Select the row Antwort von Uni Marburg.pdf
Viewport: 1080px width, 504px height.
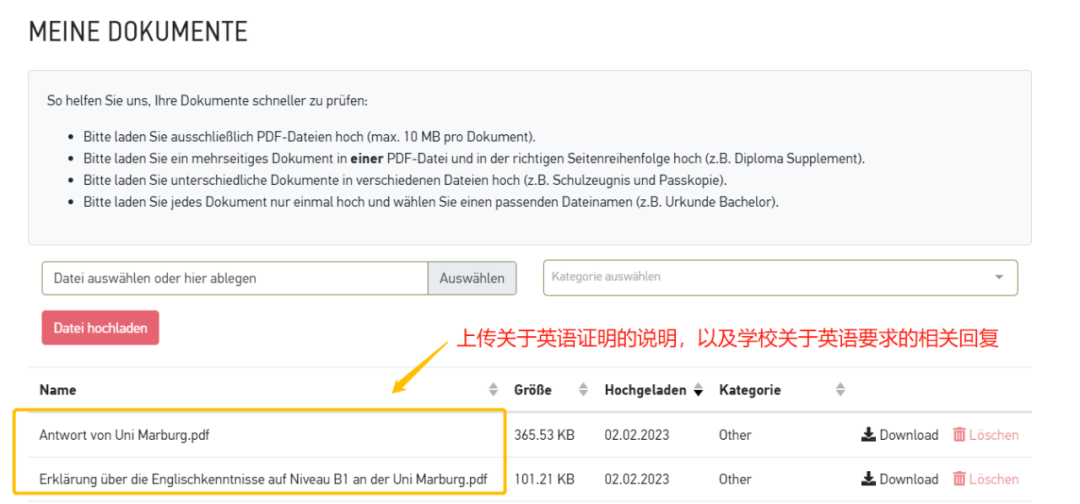point(124,435)
